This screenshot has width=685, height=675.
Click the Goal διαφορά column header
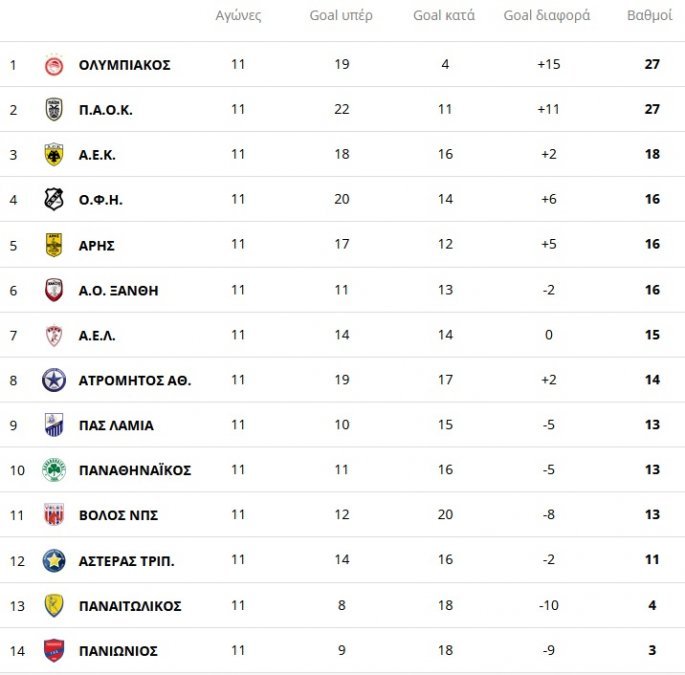[x=546, y=16]
